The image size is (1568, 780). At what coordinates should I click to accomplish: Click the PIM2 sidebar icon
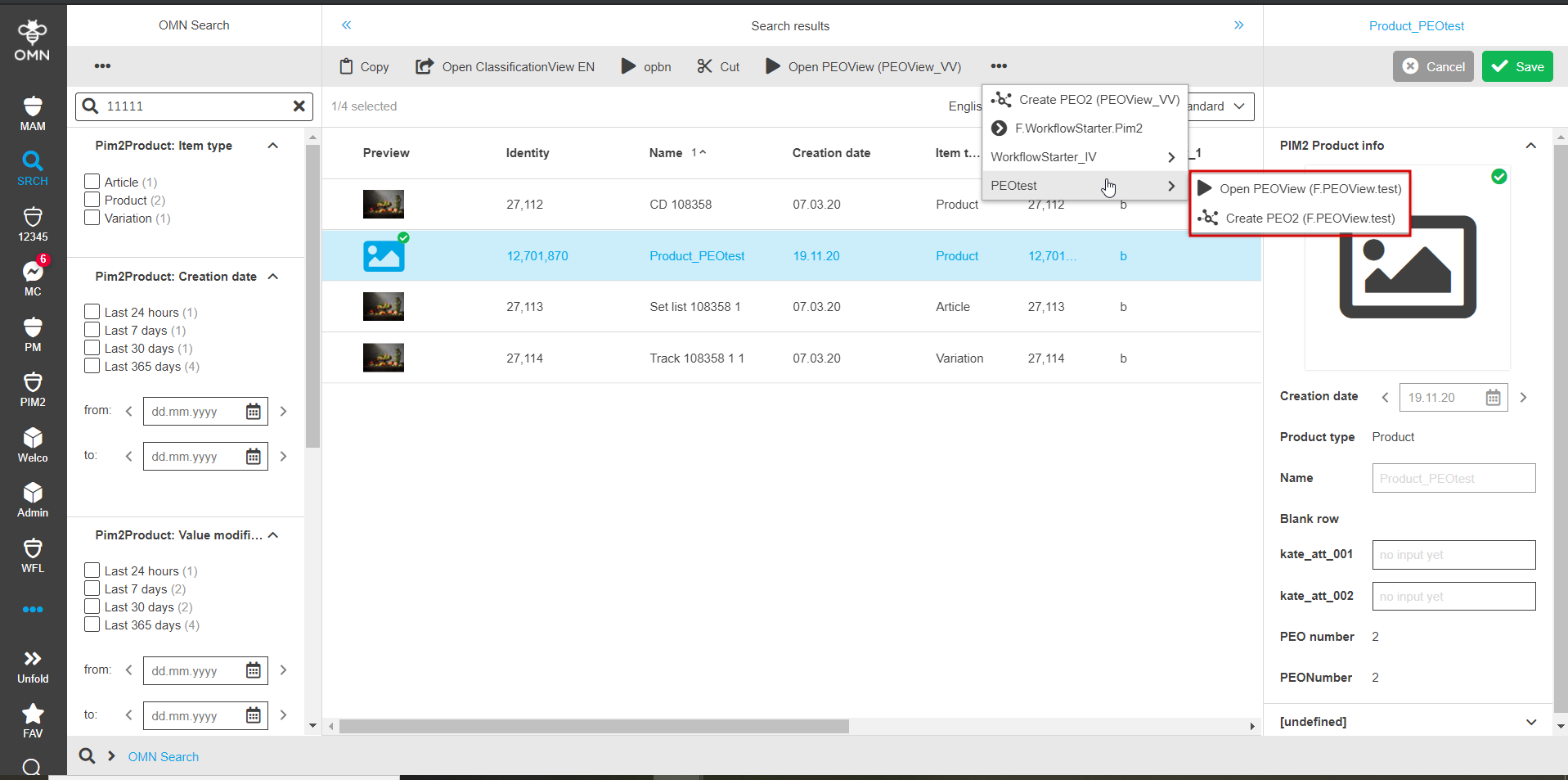tap(33, 390)
